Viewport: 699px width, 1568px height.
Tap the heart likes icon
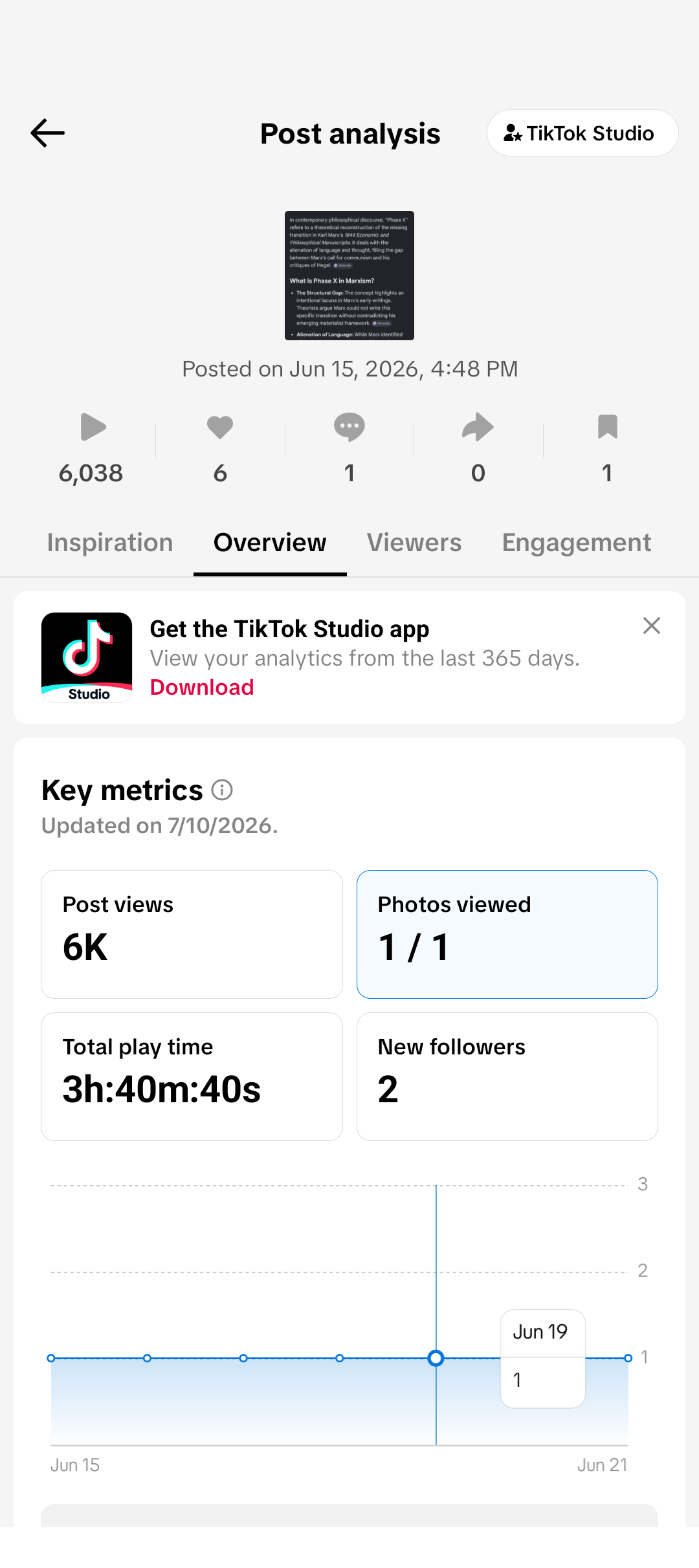tap(220, 427)
